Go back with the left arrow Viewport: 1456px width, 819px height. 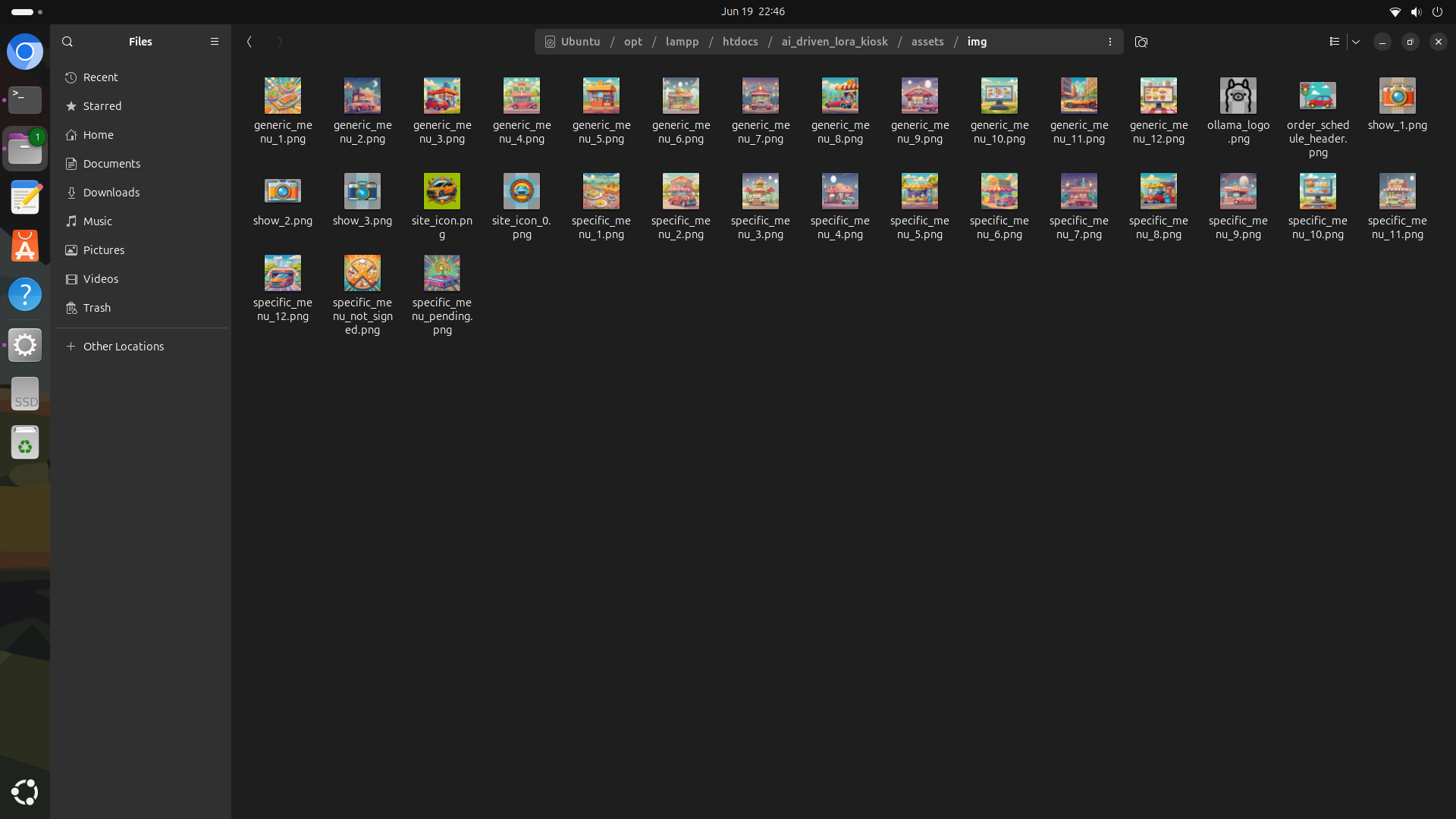point(249,42)
